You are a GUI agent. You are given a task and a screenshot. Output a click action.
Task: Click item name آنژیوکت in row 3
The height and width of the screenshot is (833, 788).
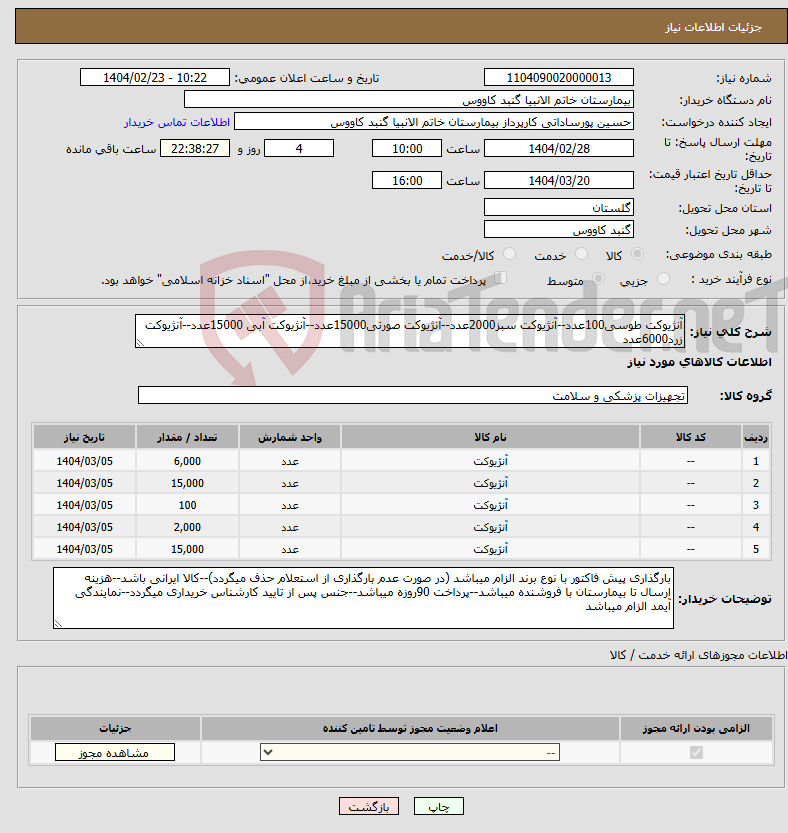490,505
